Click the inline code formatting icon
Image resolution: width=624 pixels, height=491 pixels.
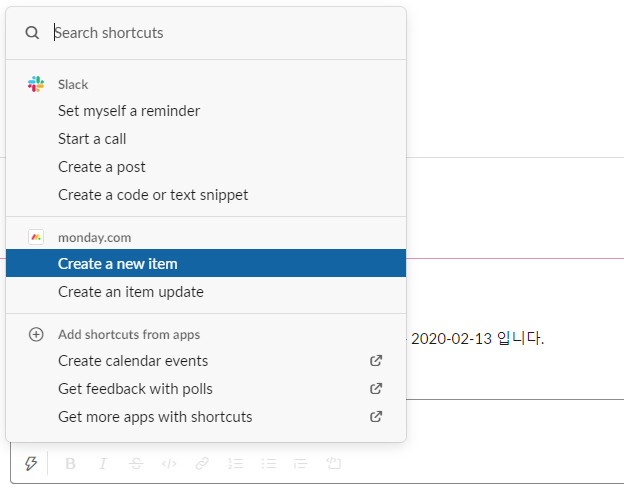pos(169,463)
